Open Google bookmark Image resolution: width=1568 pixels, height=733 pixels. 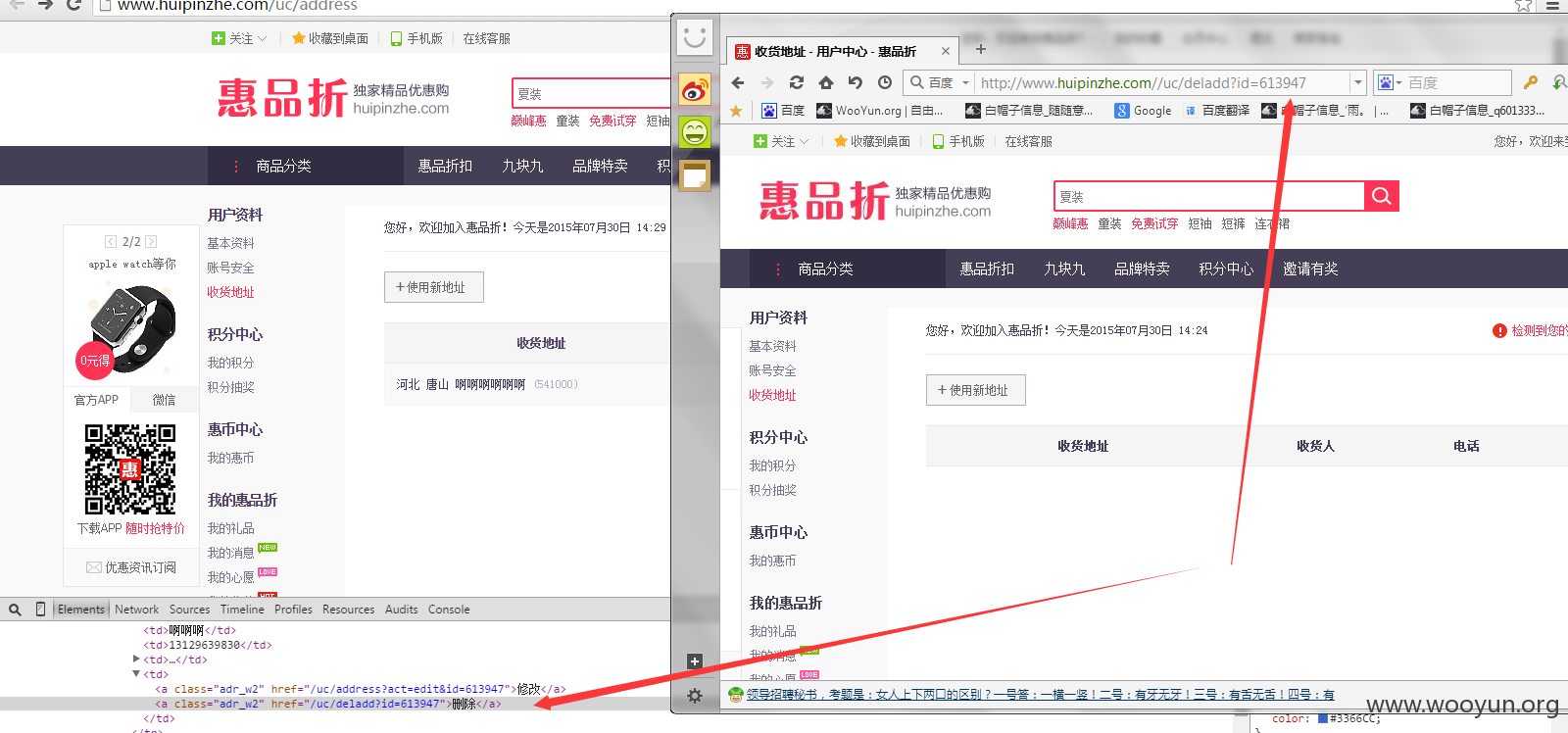(1143, 111)
